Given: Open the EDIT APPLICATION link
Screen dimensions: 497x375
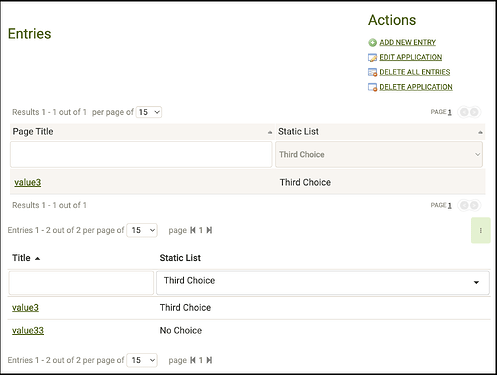Looking at the screenshot, I should click(411, 57).
